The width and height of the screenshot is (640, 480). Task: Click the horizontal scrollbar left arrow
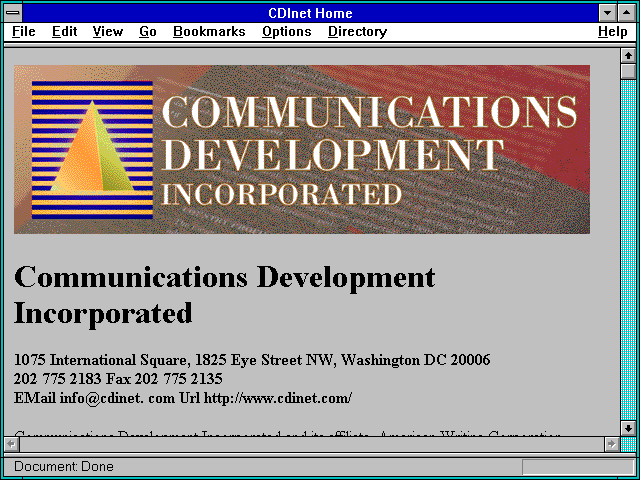(x=12, y=444)
